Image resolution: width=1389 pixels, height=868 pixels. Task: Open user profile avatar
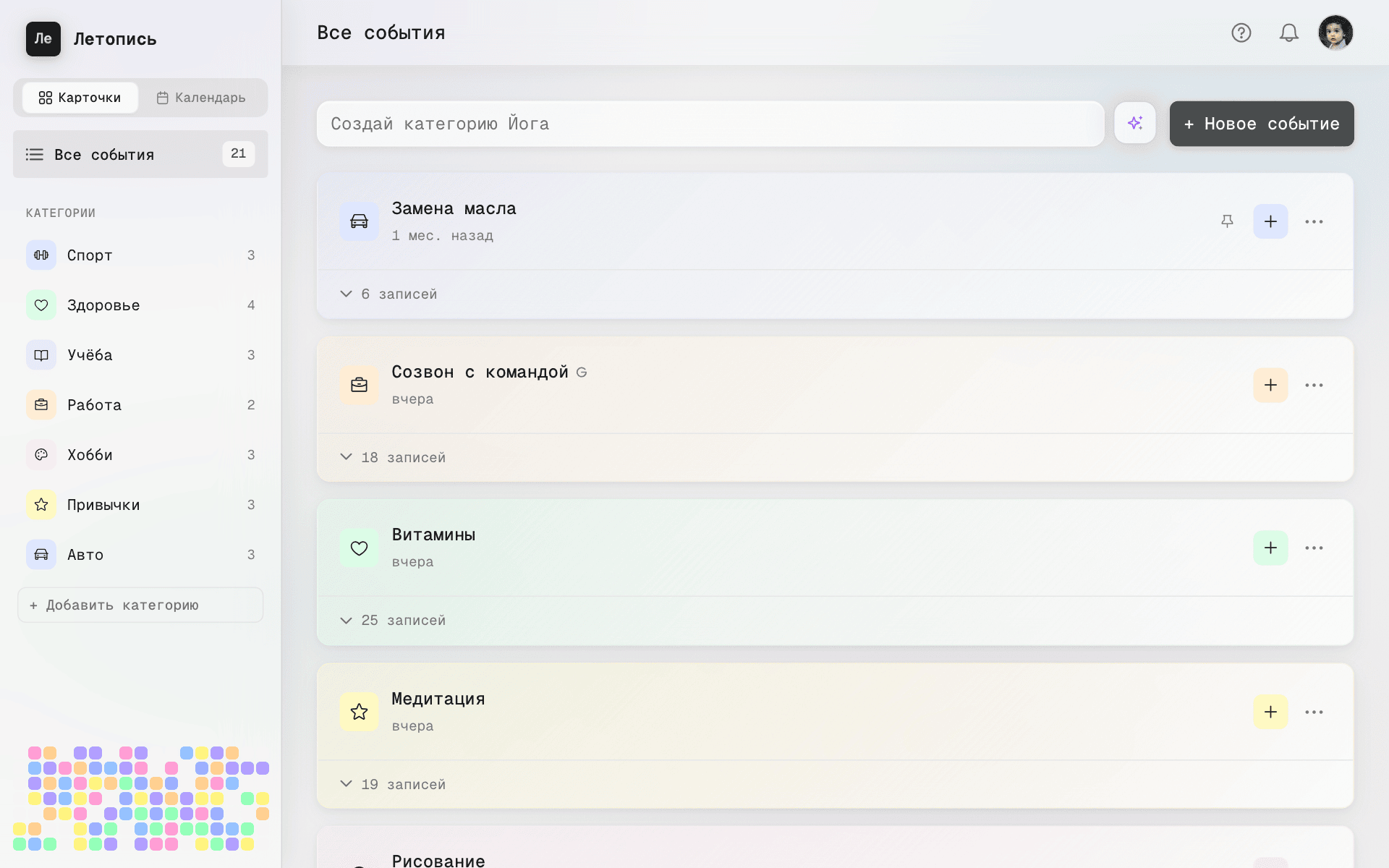point(1335,33)
